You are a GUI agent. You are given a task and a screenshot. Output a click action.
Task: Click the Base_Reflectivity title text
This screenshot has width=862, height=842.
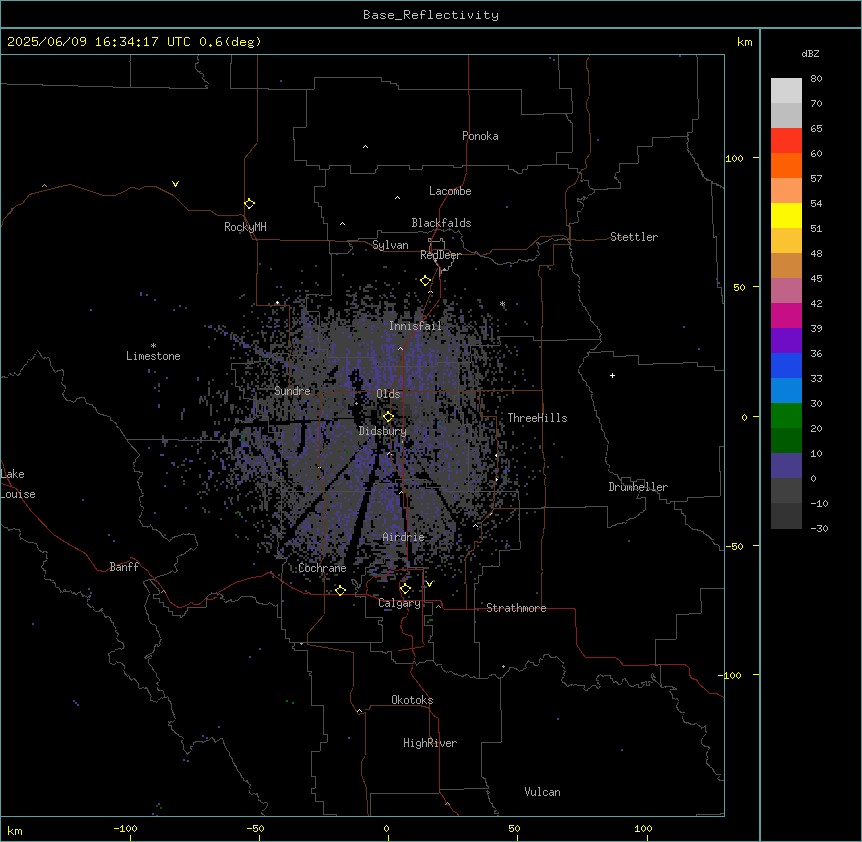pyautogui.click(x=431, y=15)
